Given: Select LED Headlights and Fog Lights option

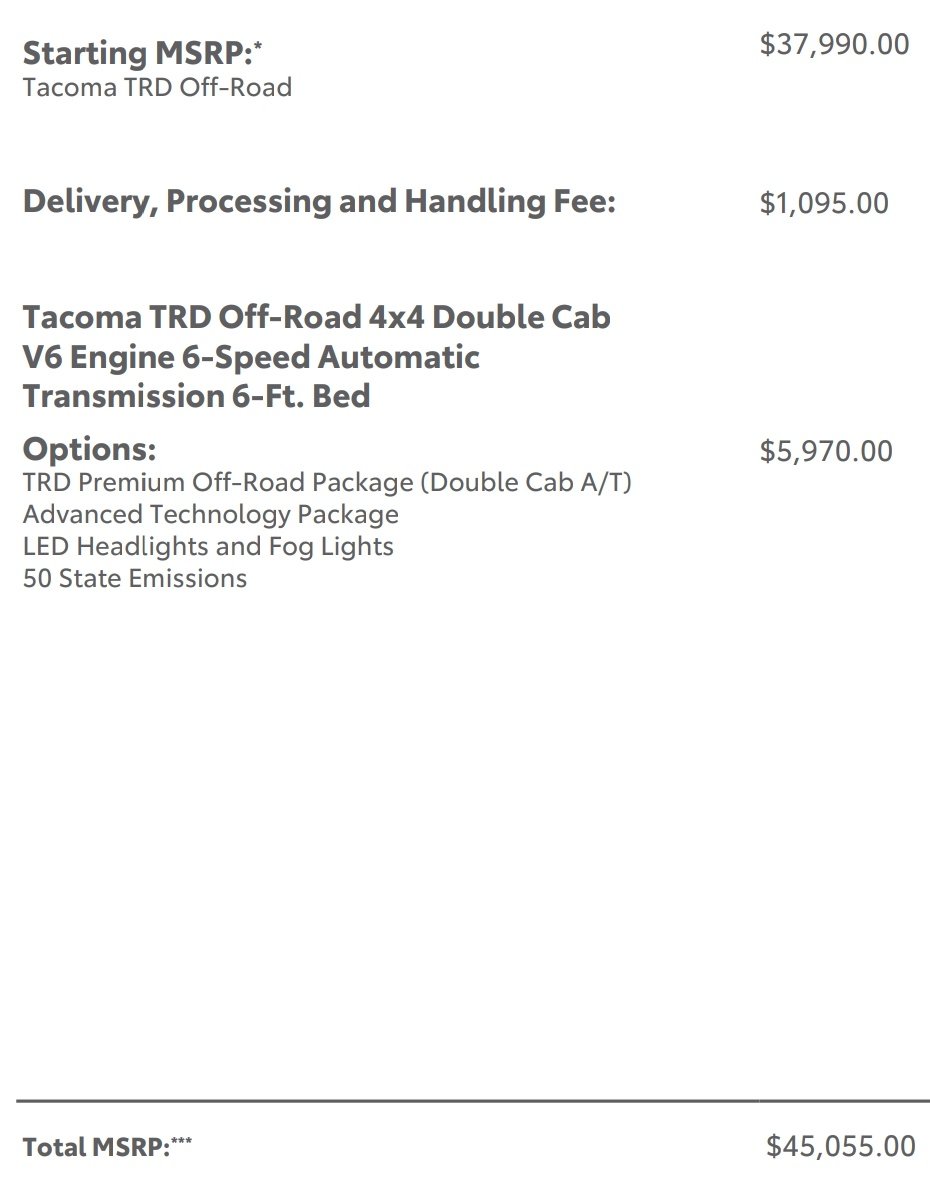Looking at the screenshot, I should (x=208, y=547).
